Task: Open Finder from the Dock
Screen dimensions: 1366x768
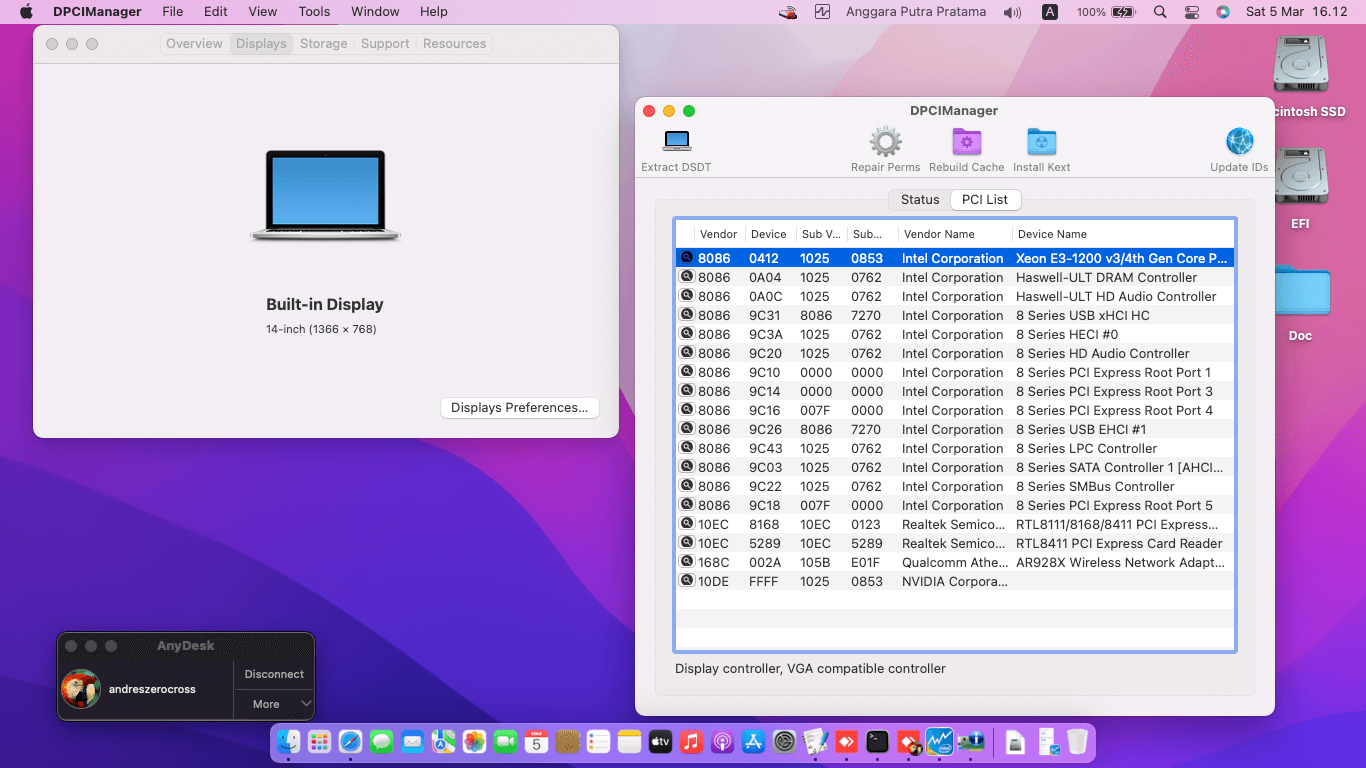Action: (289, 741)
